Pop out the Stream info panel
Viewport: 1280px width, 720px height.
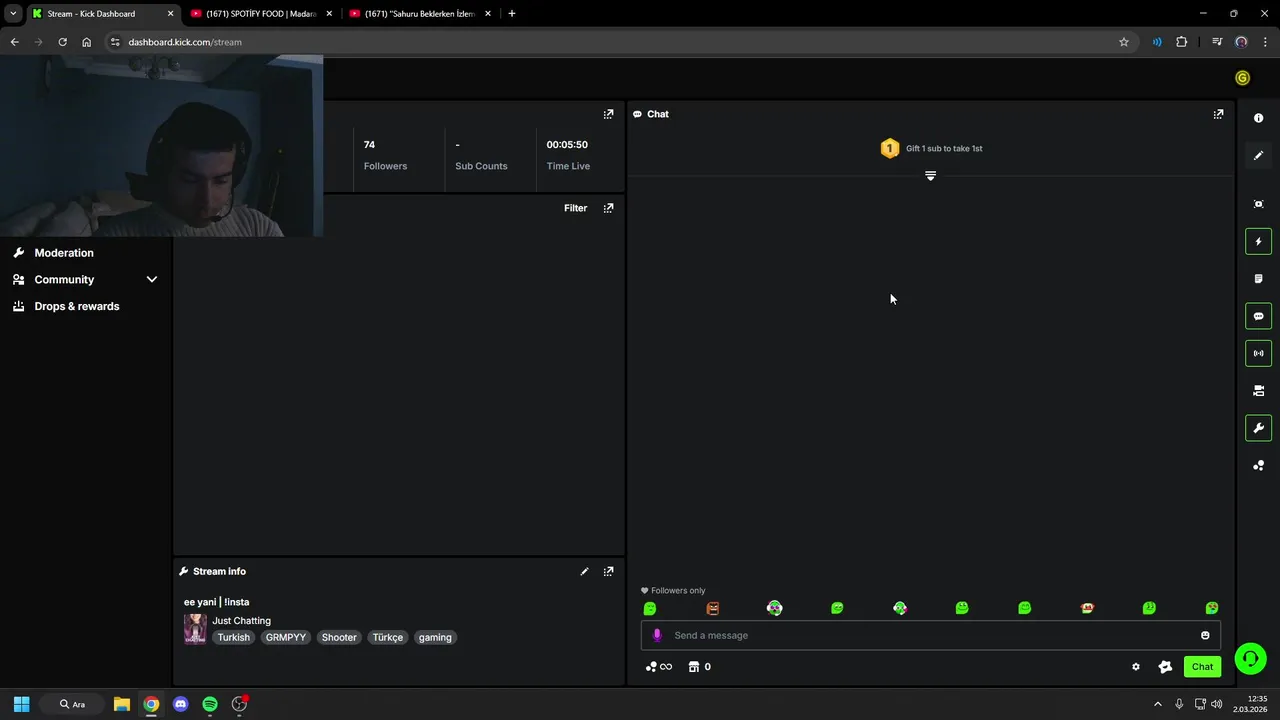click(608, 571)
